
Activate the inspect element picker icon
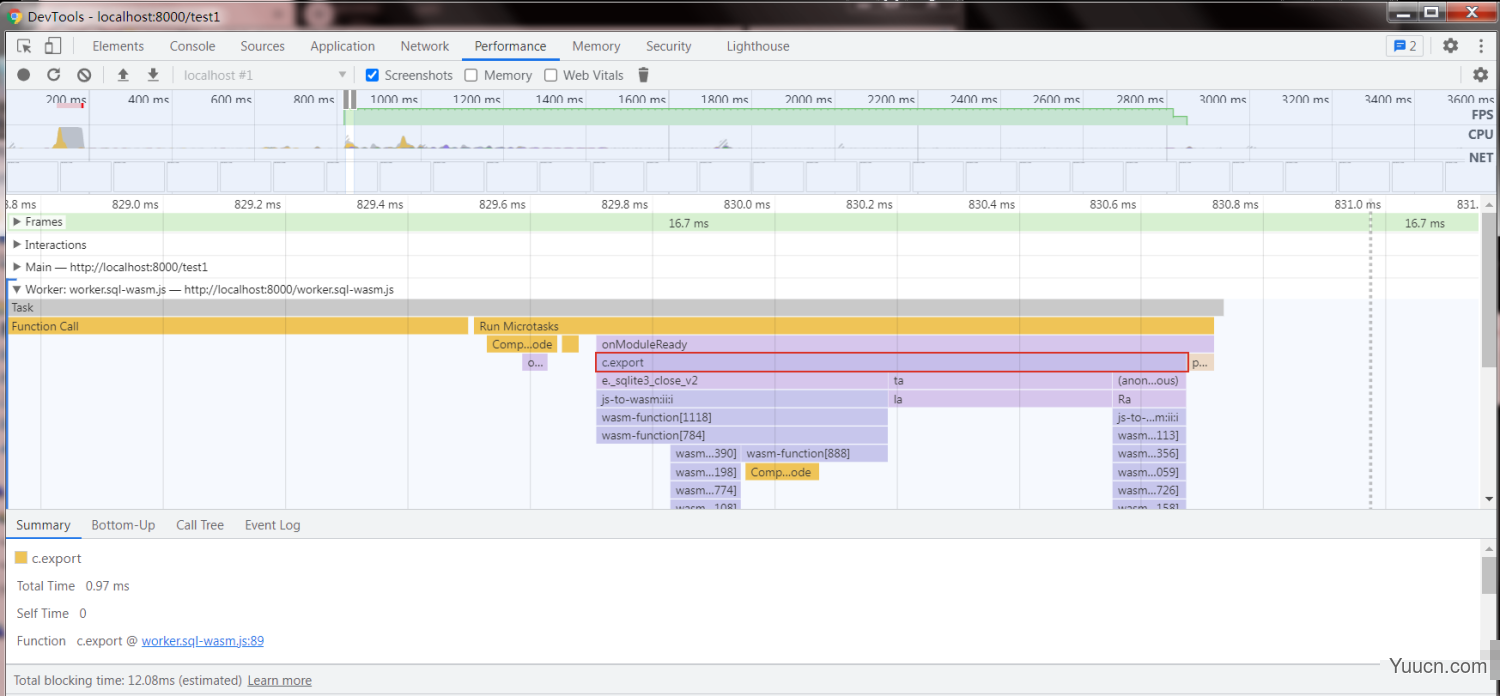pos(25,46)
